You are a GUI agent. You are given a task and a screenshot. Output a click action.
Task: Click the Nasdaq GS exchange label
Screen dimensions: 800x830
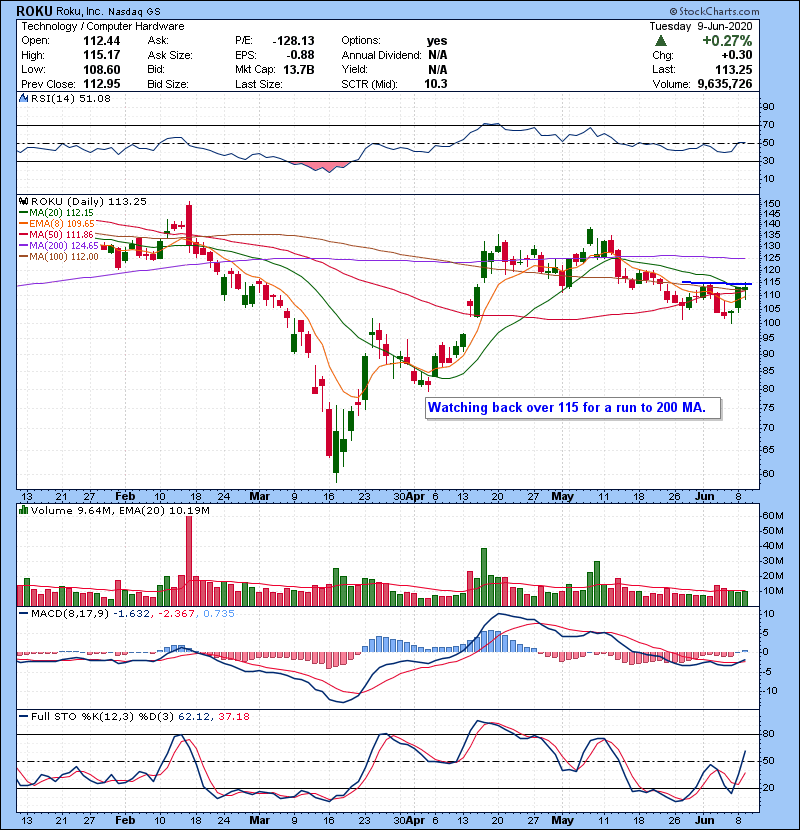(x=134, y=12)
